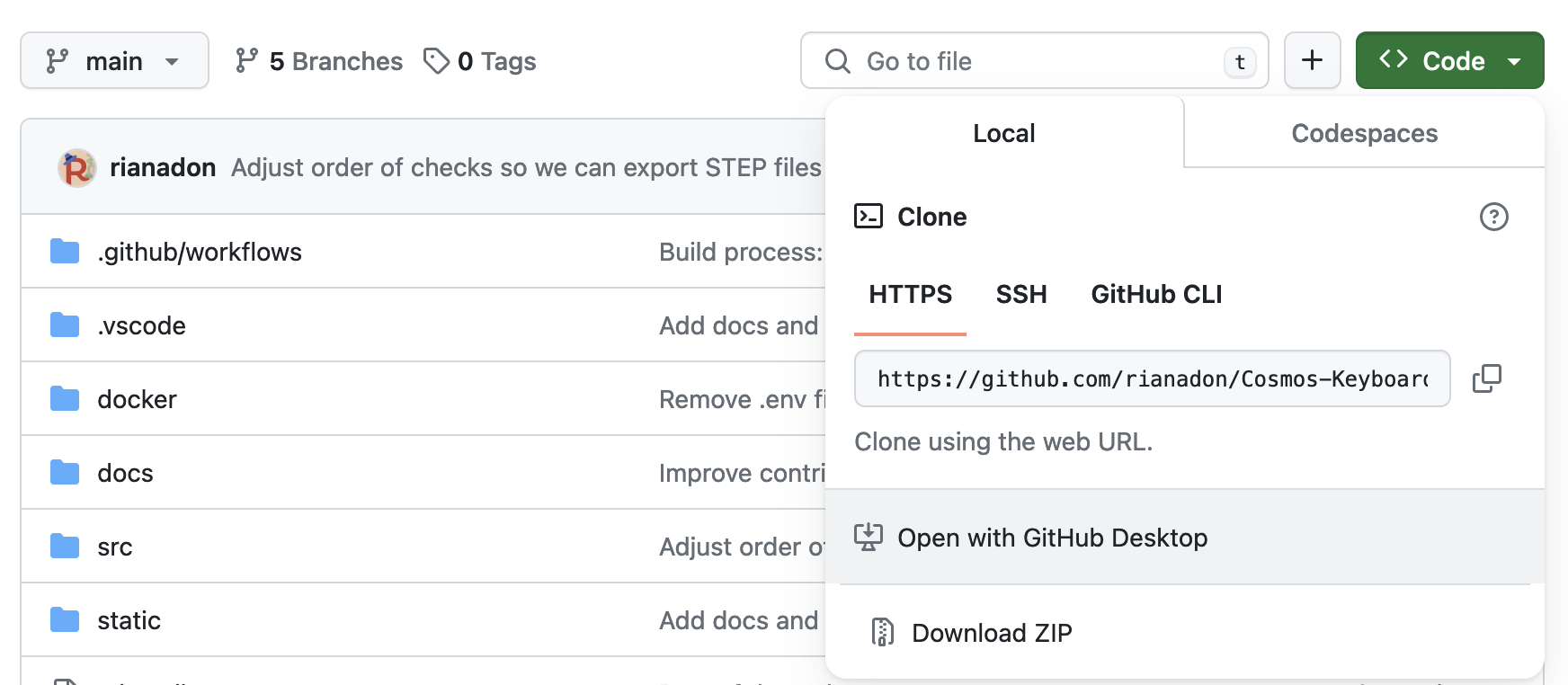Click the rianadon user avatar
Image resolution: width=1568 pixels, height=685 pixels.
coord(77,168)
